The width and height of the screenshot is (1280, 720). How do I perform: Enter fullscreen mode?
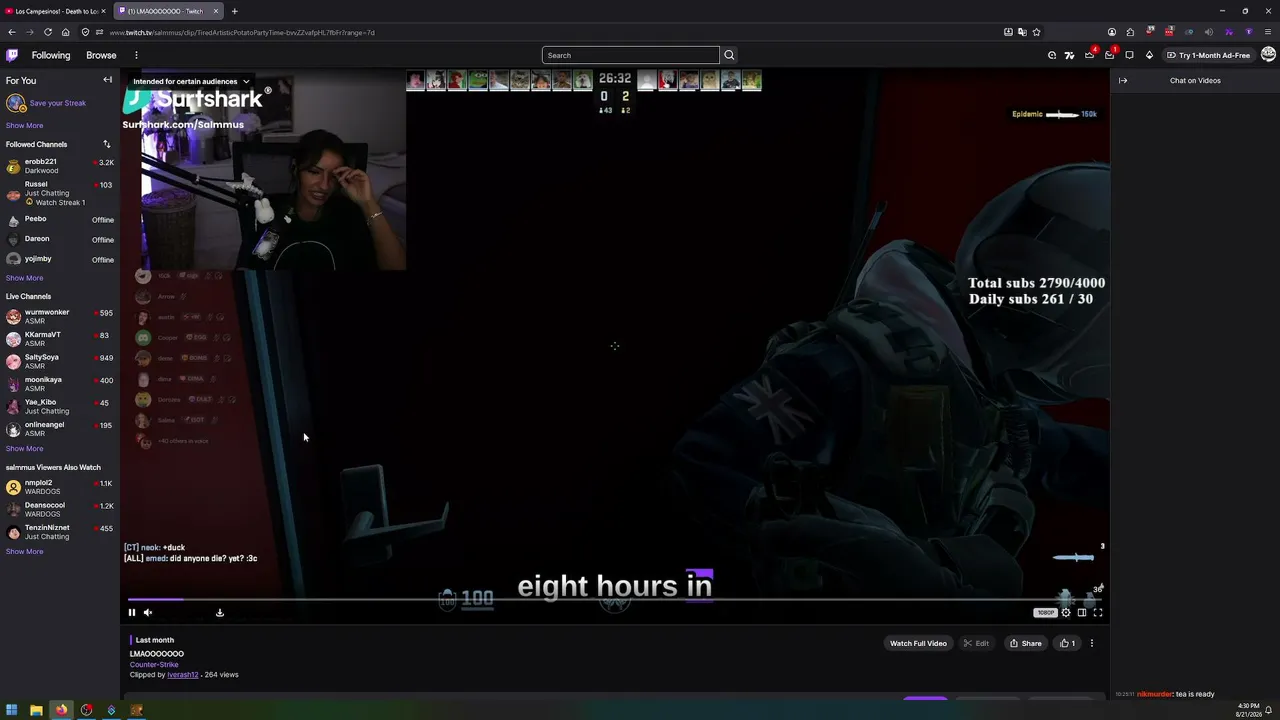(1098, 612)
